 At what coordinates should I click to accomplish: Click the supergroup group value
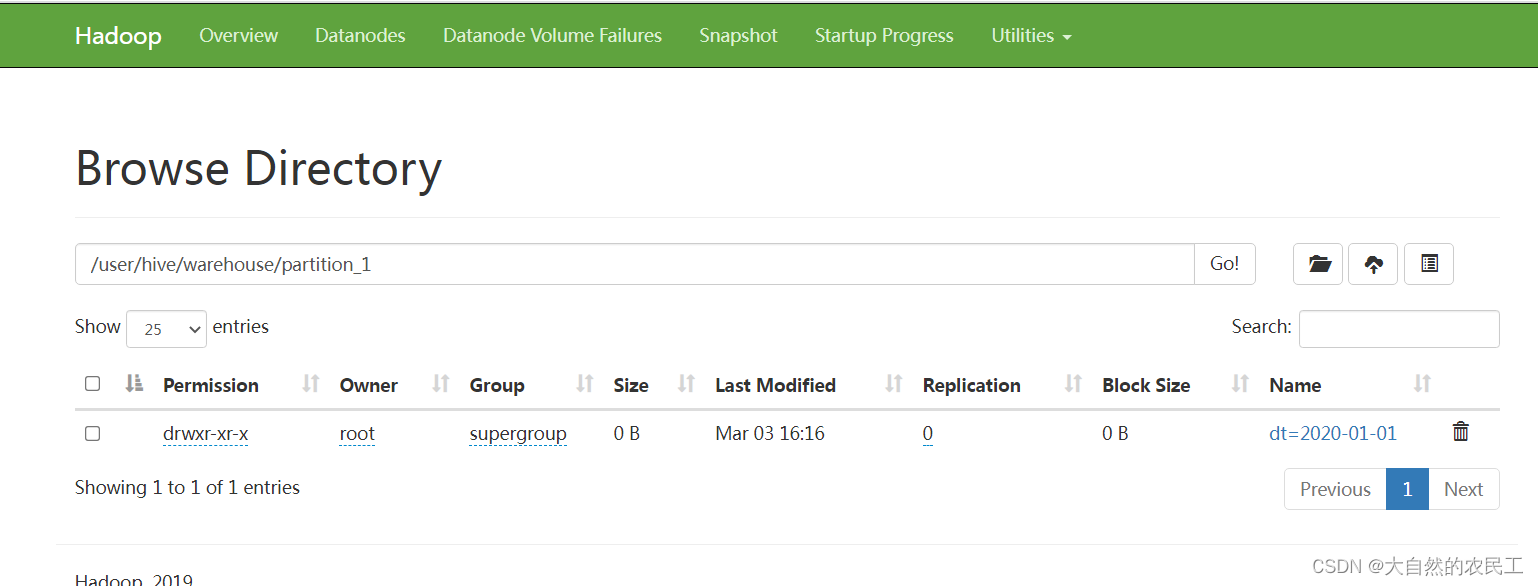click(518, 433)
